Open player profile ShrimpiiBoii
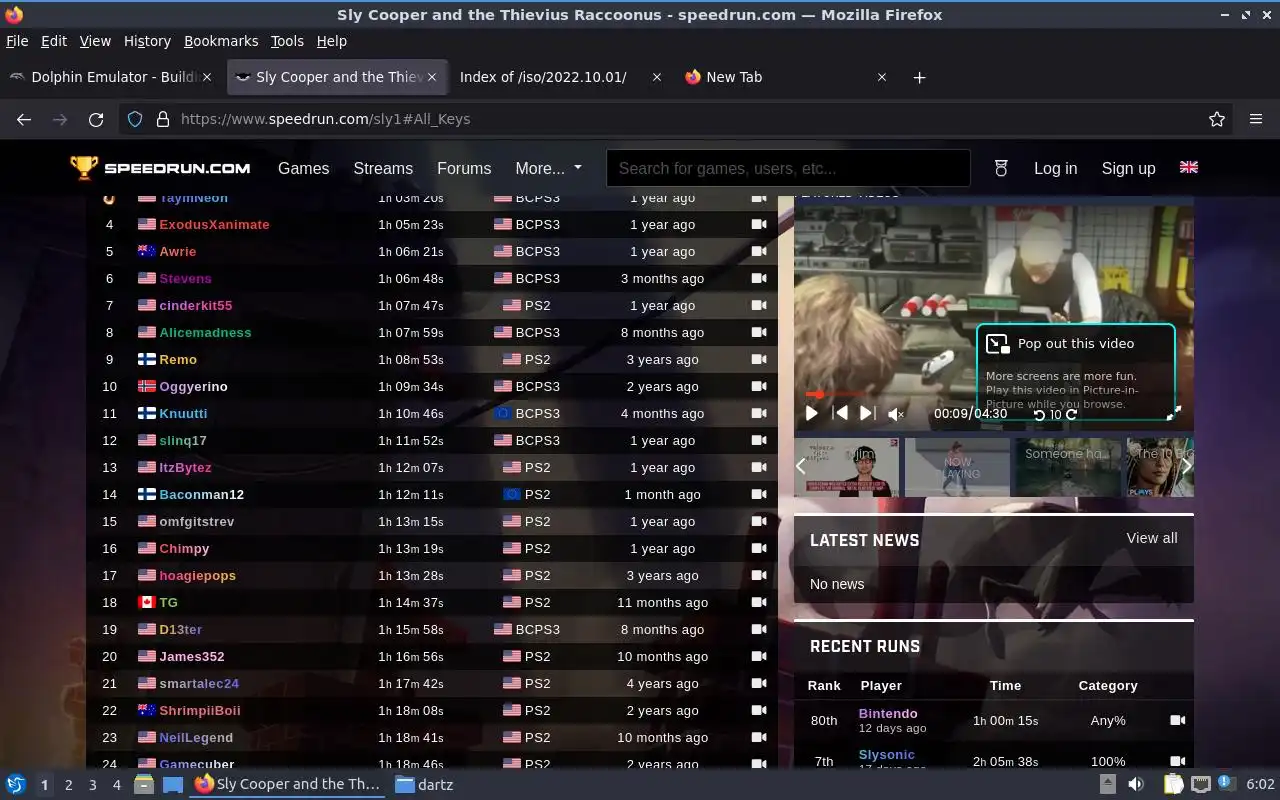The width and height of the screenshot is (1280, 800). [200, 710]
